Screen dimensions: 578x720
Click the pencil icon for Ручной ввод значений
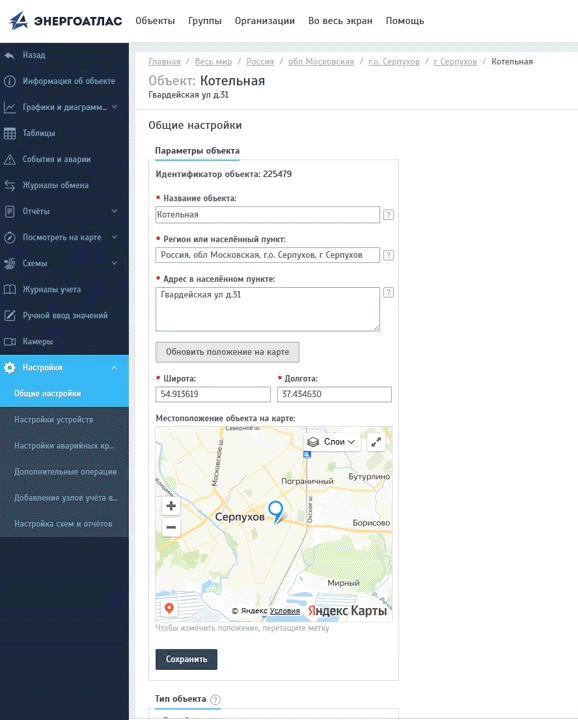(x=9, y=315)
